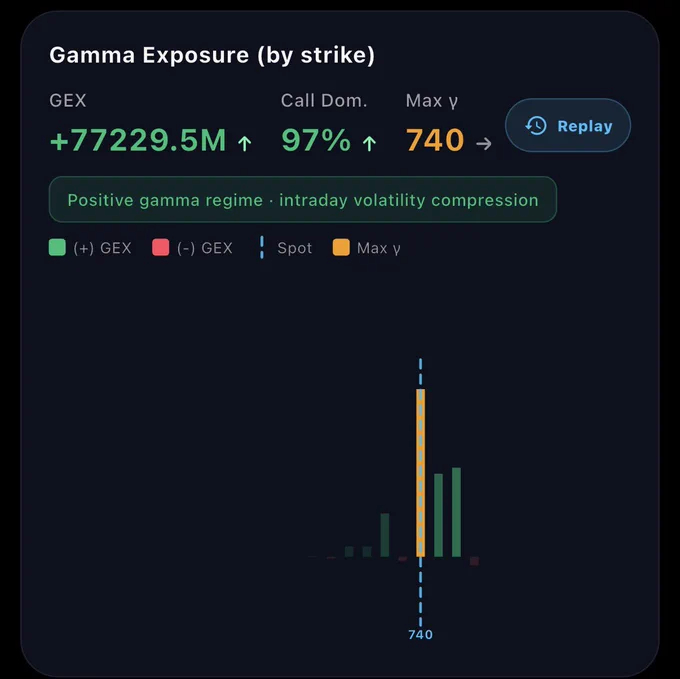Click the green bar immediately right of orange bar
Screen dimensions: 680x679
(x=438, y=515)
